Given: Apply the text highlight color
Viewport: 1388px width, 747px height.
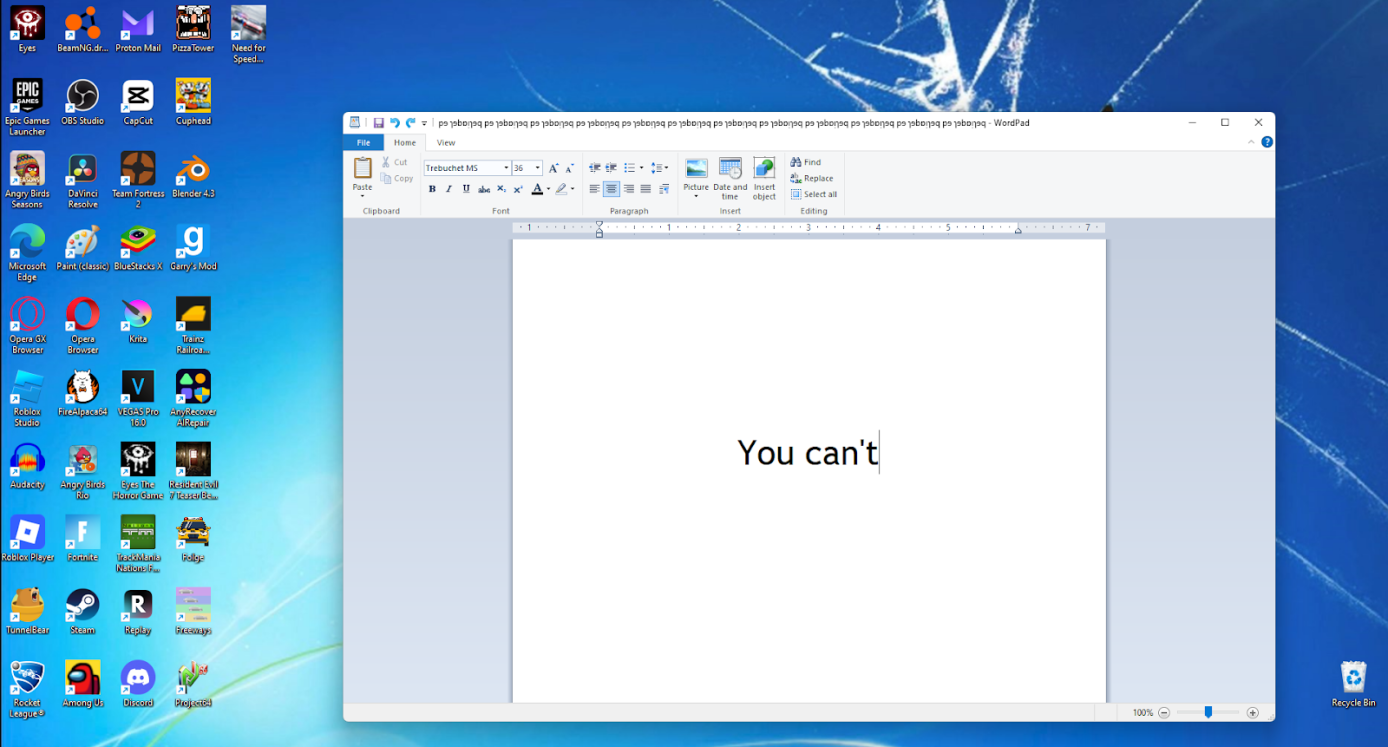Looking at the screenshot, I should [x=561, y=189].
